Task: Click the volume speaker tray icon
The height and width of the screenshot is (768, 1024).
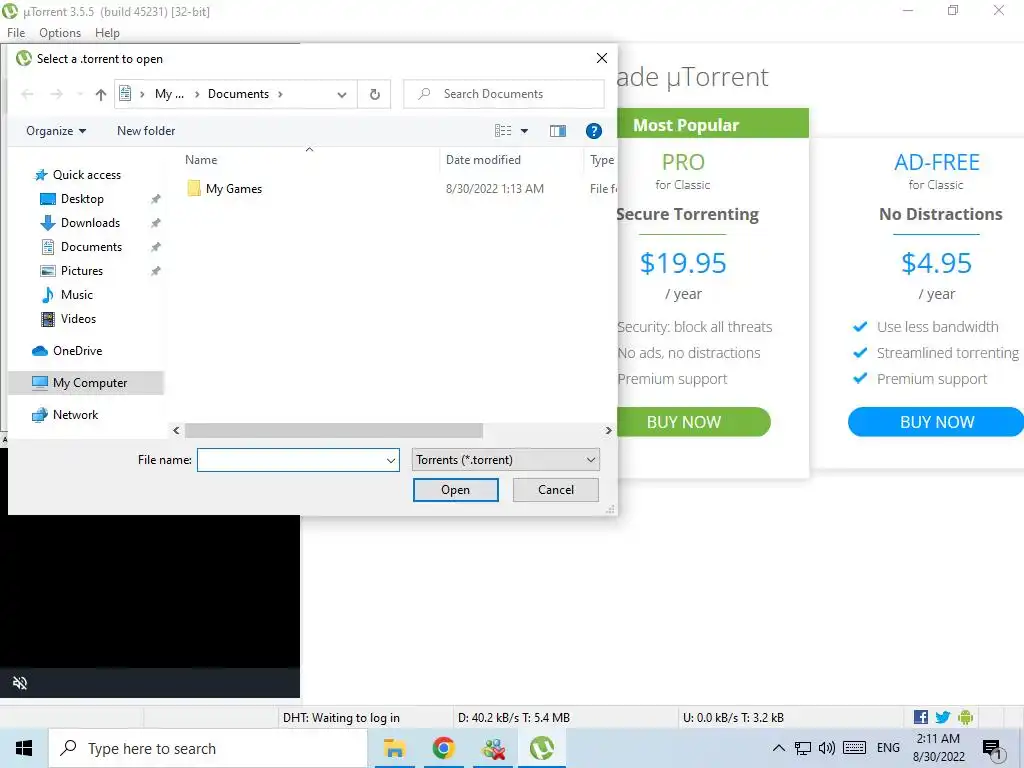Action: (827, 748)
